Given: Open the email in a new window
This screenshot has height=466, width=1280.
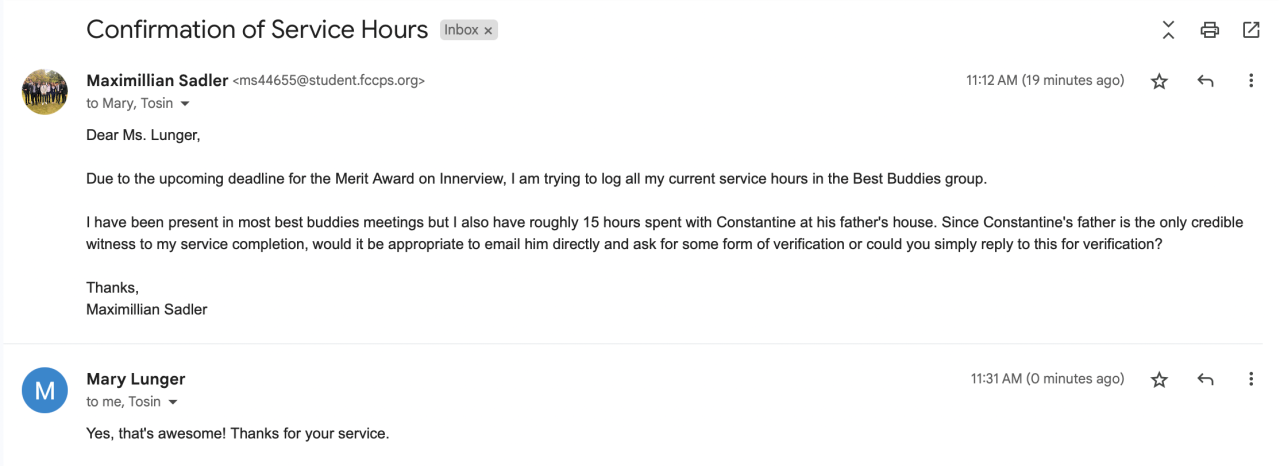Looking at the screenshot, I should point(1251,30).
